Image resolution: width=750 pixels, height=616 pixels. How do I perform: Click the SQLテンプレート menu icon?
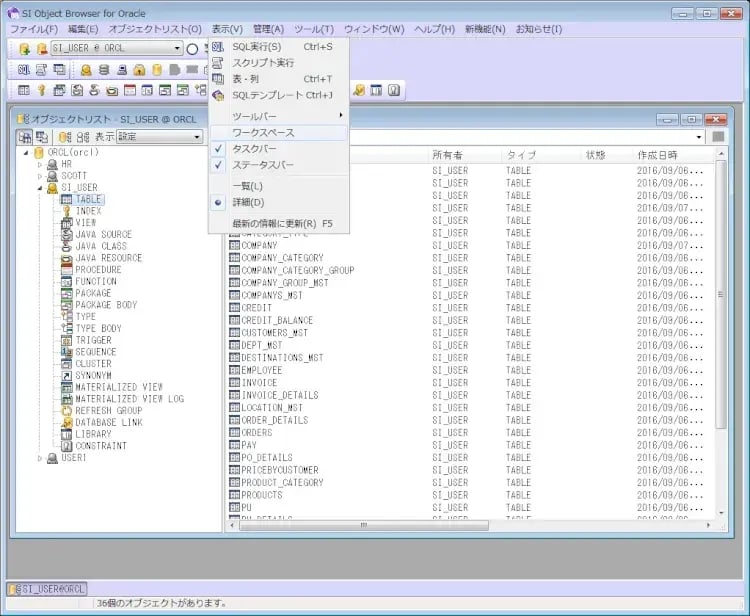coord(218,95)
